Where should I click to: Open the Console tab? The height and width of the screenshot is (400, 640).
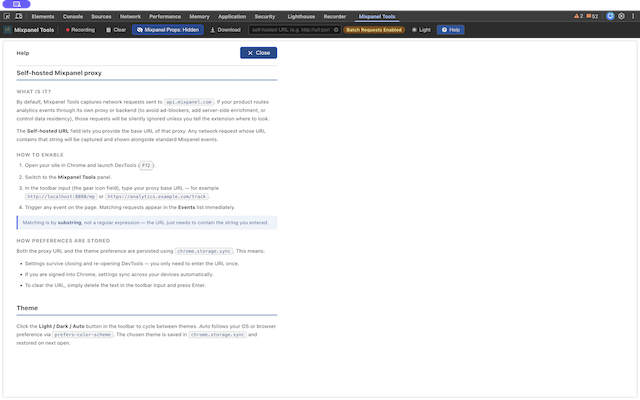click(x=73, y=17)
